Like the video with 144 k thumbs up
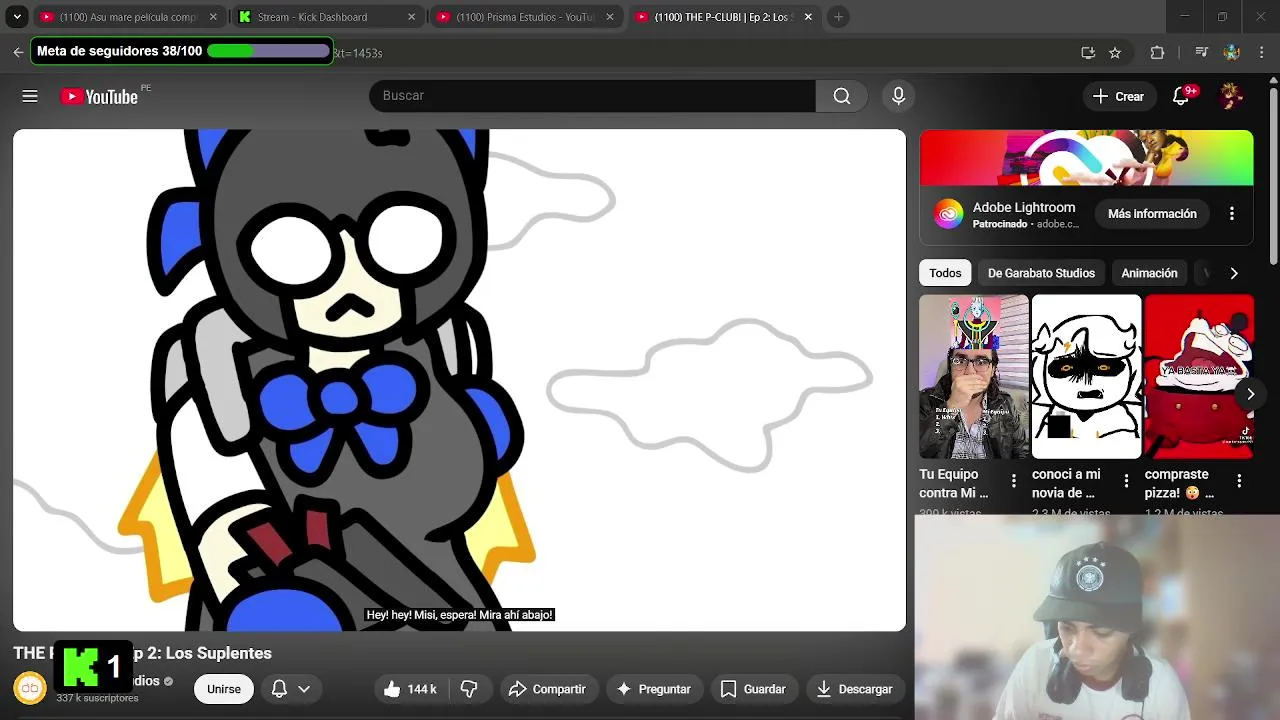This screenshot has height=720, width=1280. coord(411,689)
